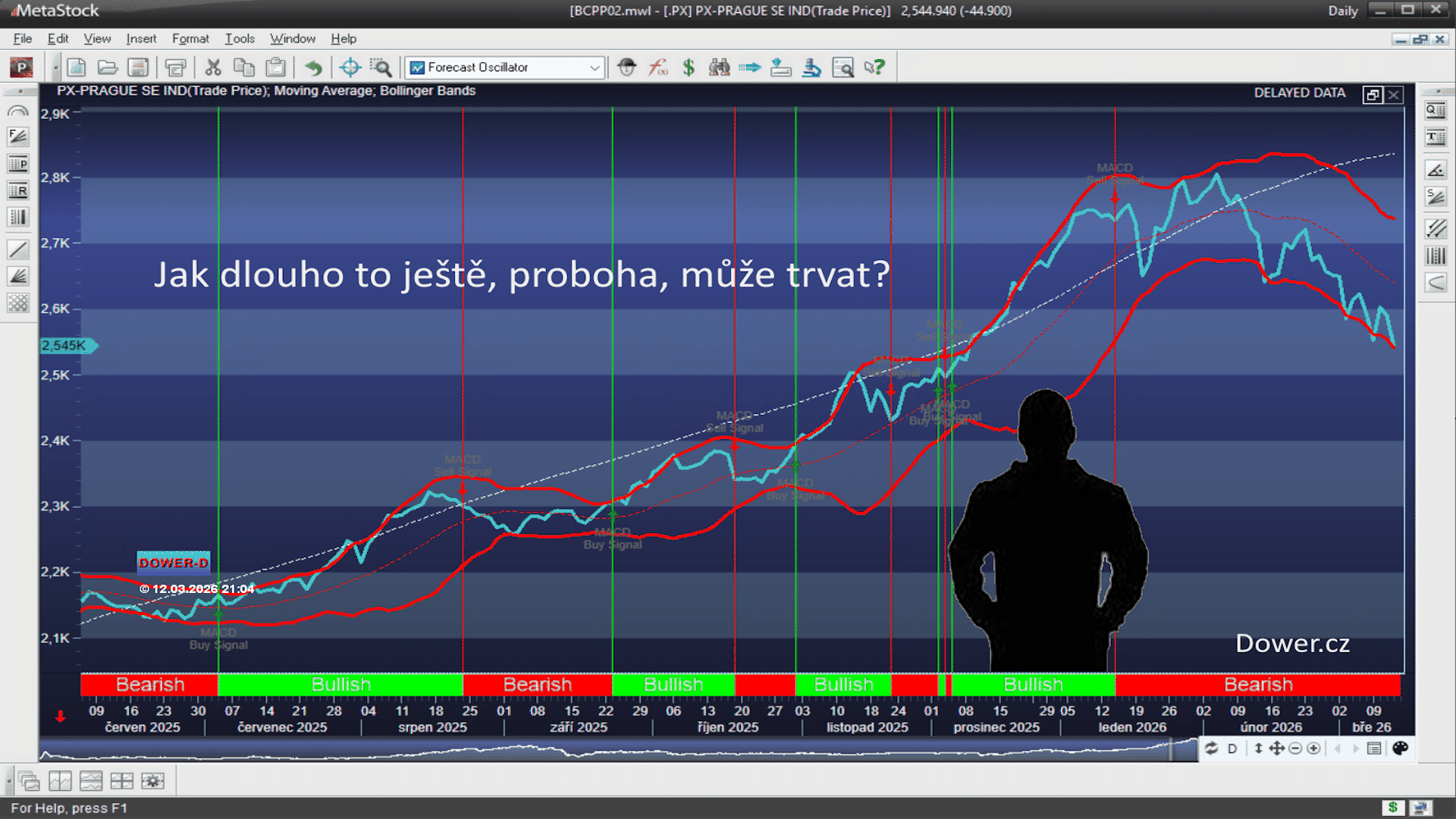Viewport: 1456px width, 819px height.
Task: Toggle the pan arrows chart mode
Action: pos(1276,748)
